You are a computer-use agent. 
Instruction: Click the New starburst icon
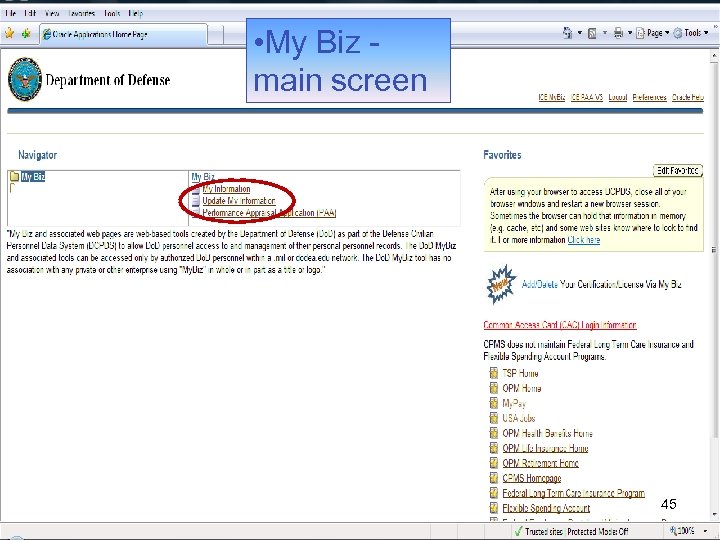(x=501, y=284)
